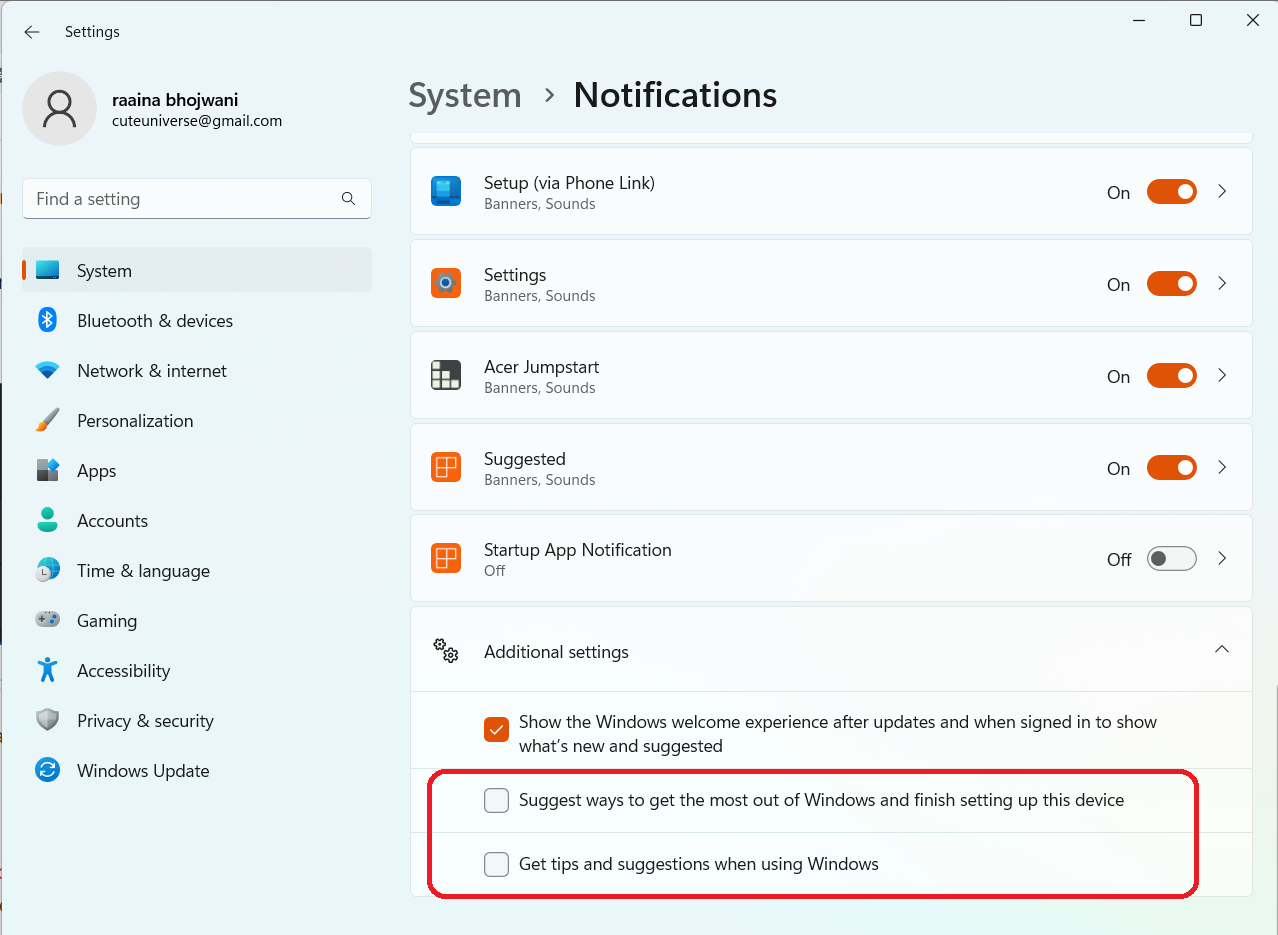Screen dimensions: 1278x935
Task: Collapse the Additional settings section
Action: coord(1221,650)
